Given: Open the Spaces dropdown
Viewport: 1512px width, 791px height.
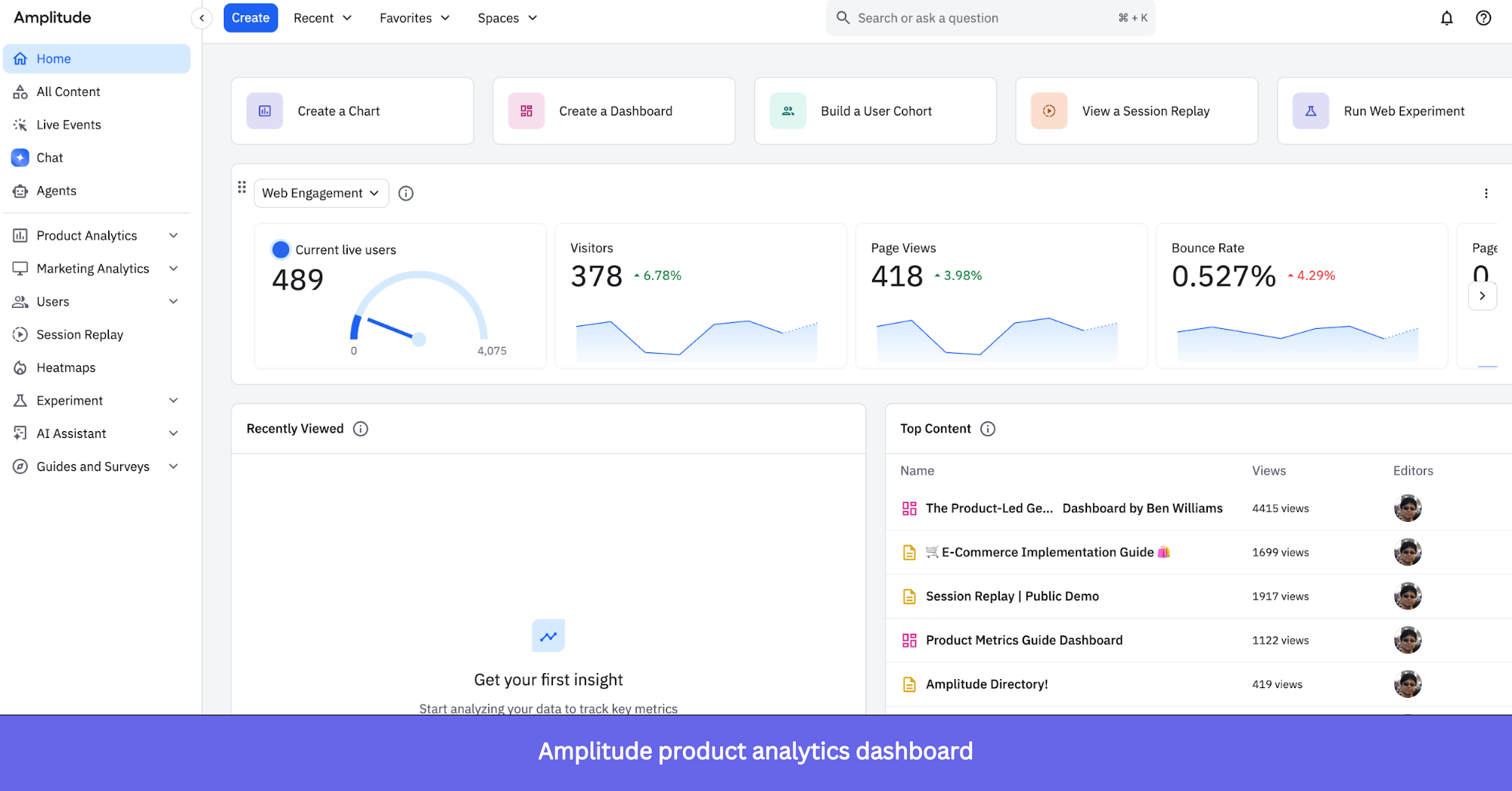Looking at the screenshot, I should (x=506, y=17).
